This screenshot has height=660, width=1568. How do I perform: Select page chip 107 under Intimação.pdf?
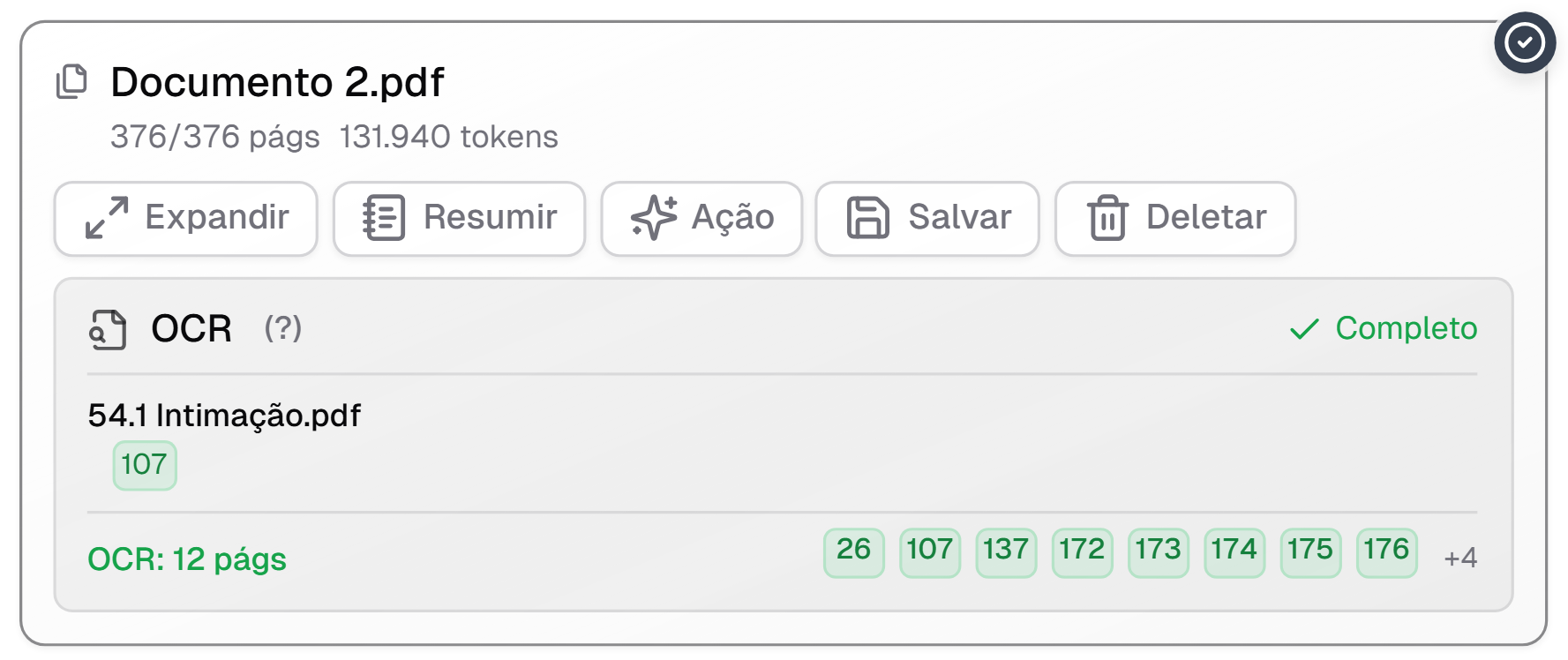[145, 465]
